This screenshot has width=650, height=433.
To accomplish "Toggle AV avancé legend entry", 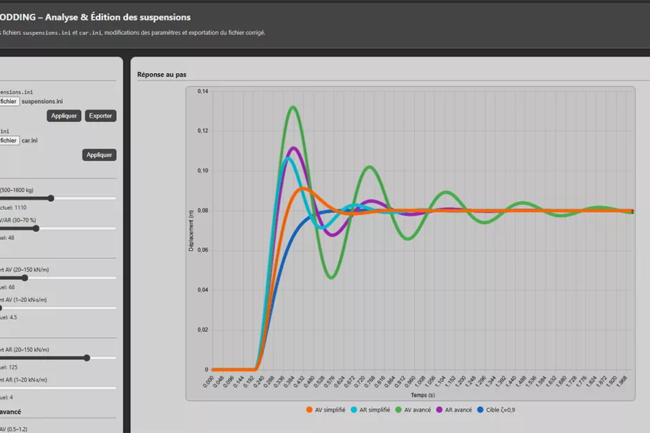I will (x=413, y=410).
